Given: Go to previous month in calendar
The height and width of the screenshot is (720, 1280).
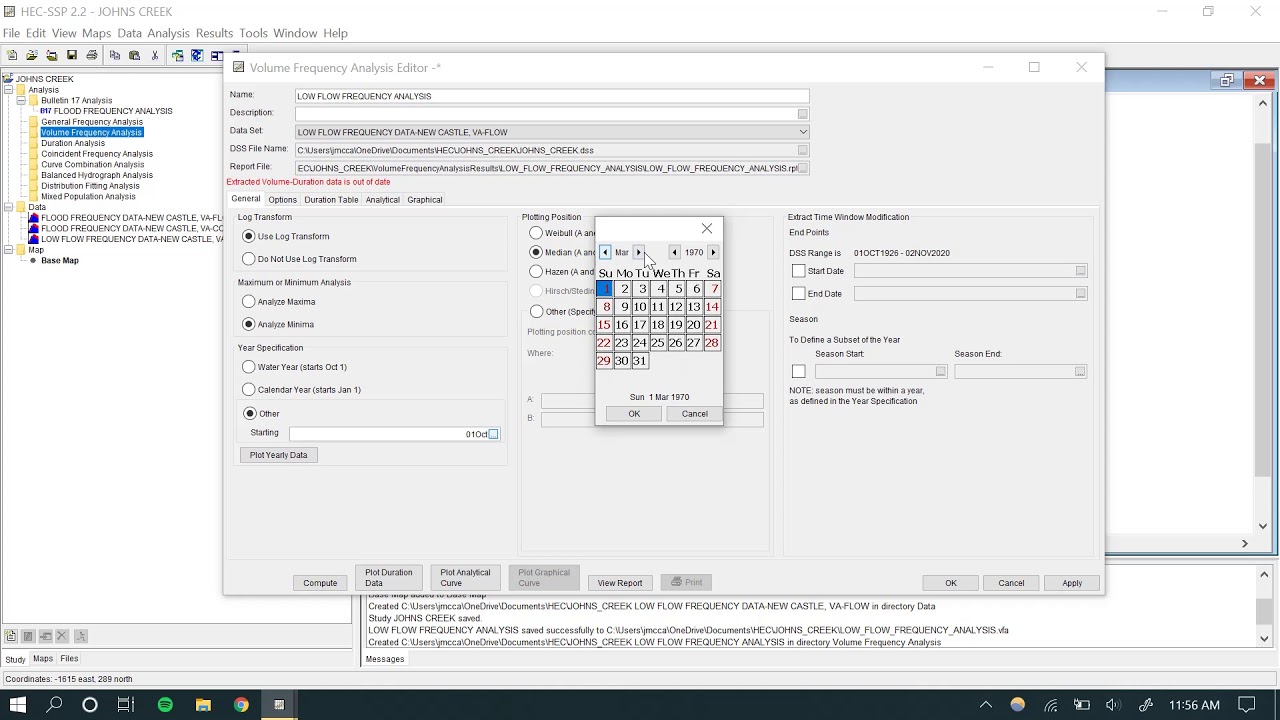Looking at the screenshot, I should pos(605,252).
